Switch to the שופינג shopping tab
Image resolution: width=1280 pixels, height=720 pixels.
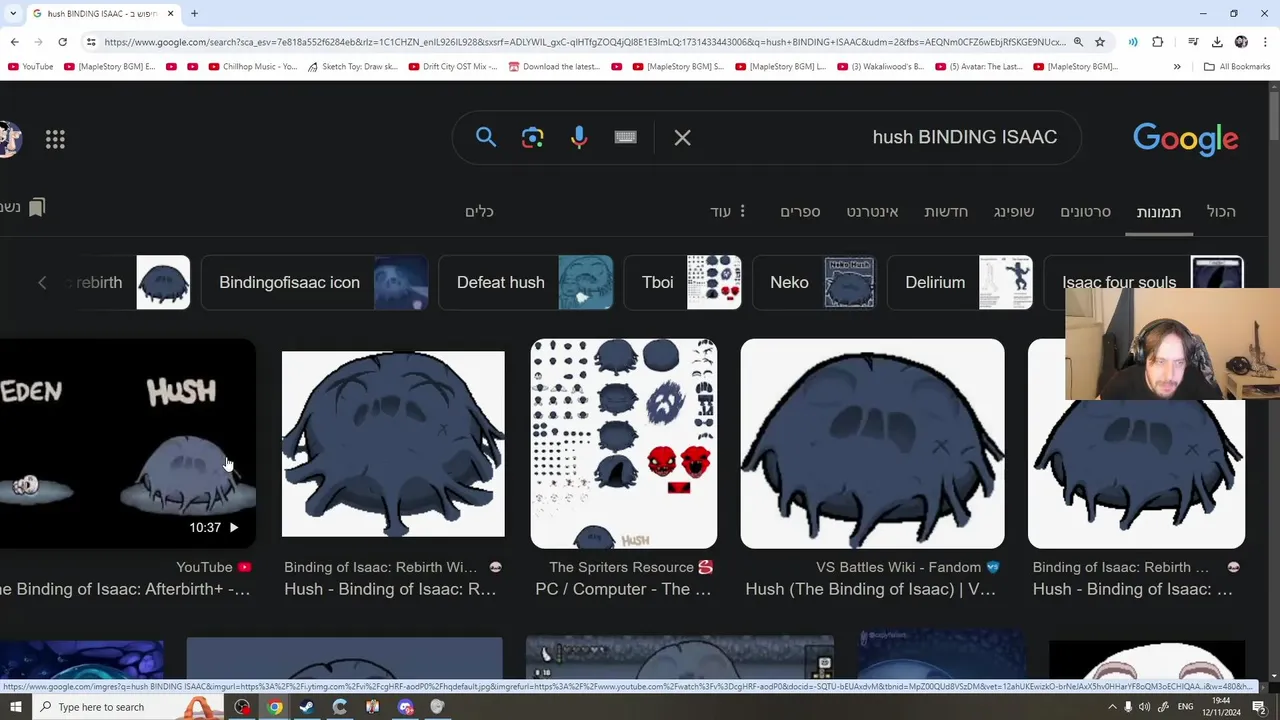point(1014,211)
